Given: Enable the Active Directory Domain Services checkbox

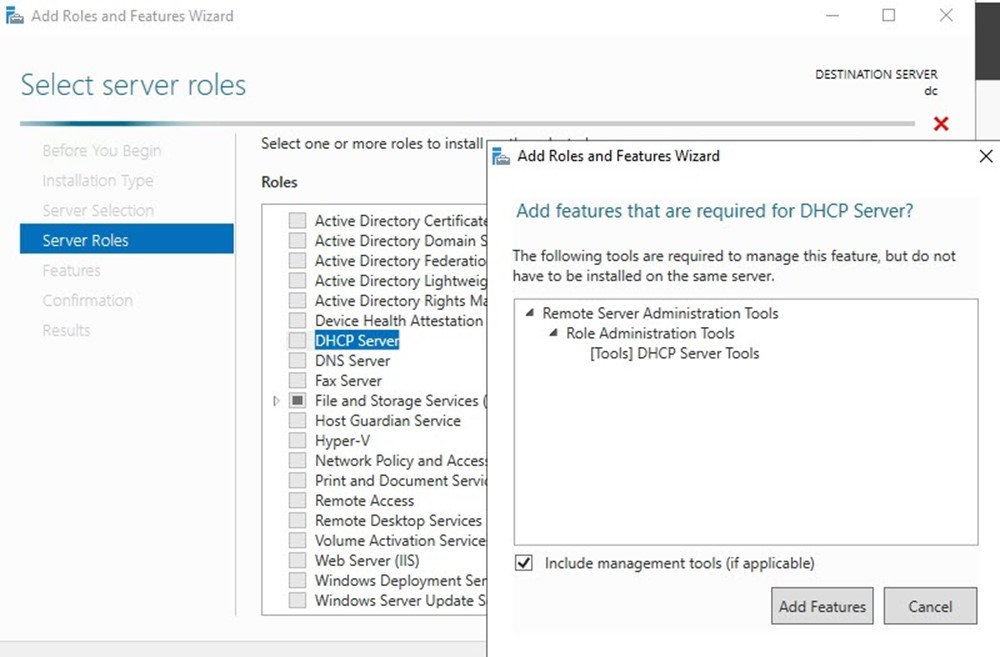Looking at the screenshot, I should [x=297, y=240].
